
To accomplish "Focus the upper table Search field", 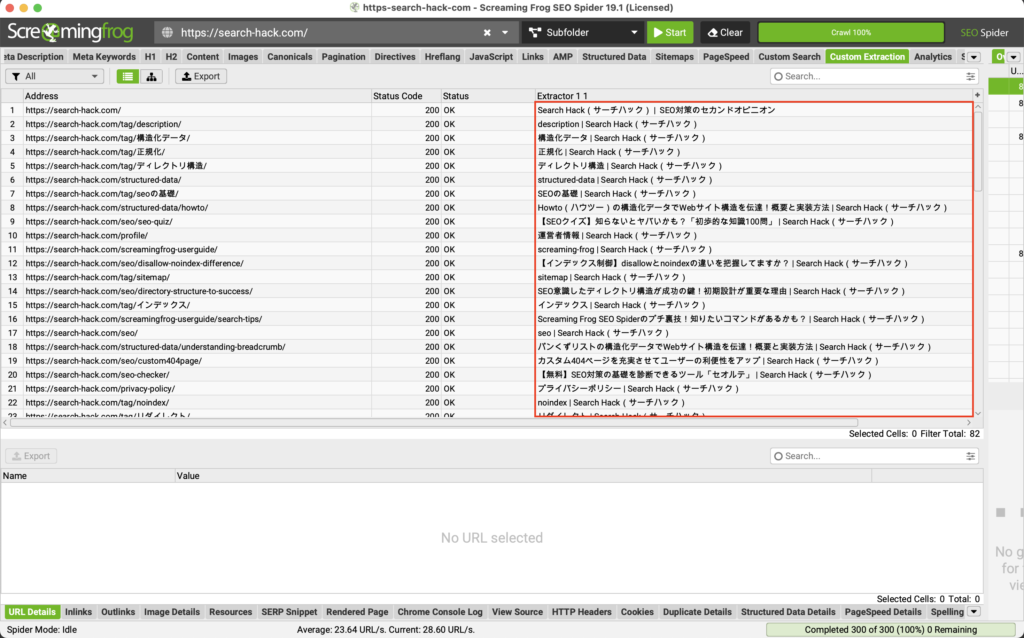I will 872,76.
